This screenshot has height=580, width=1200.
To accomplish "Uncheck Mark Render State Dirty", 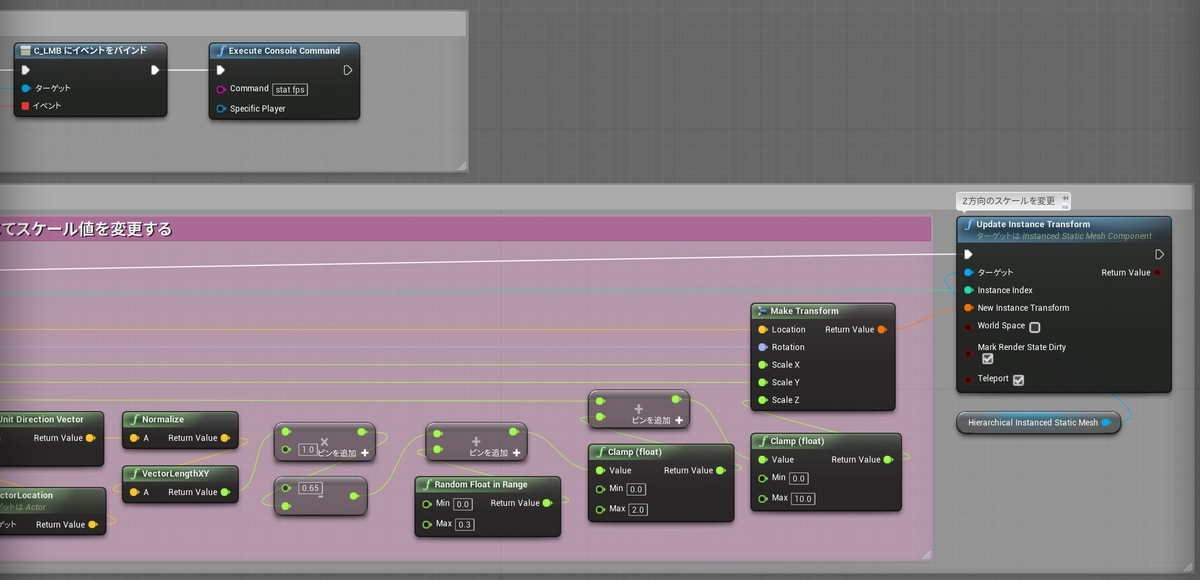I will coord(987,358).
